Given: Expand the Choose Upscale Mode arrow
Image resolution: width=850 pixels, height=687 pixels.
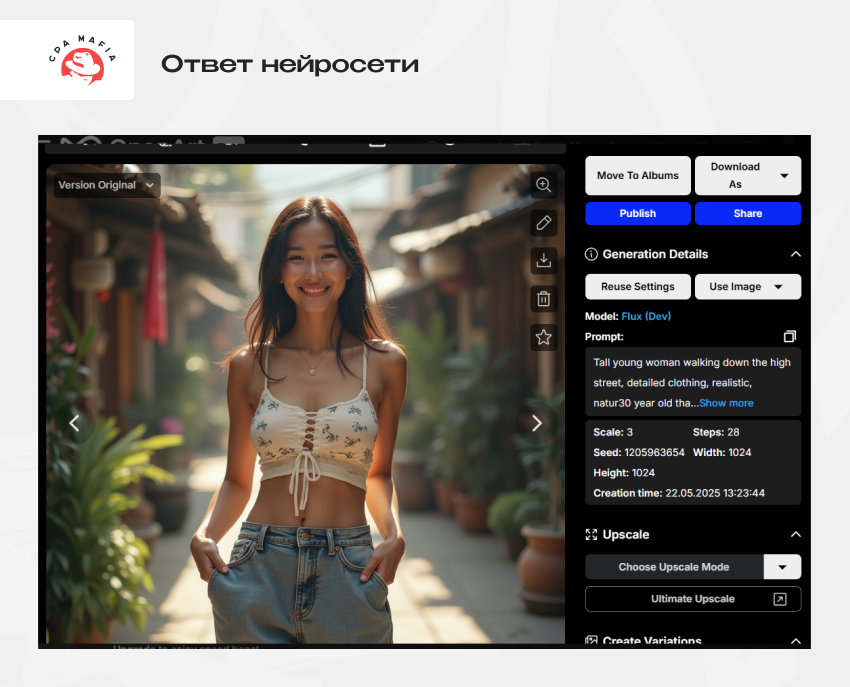Looking at the screenshot, I should (x=782, y=567).
